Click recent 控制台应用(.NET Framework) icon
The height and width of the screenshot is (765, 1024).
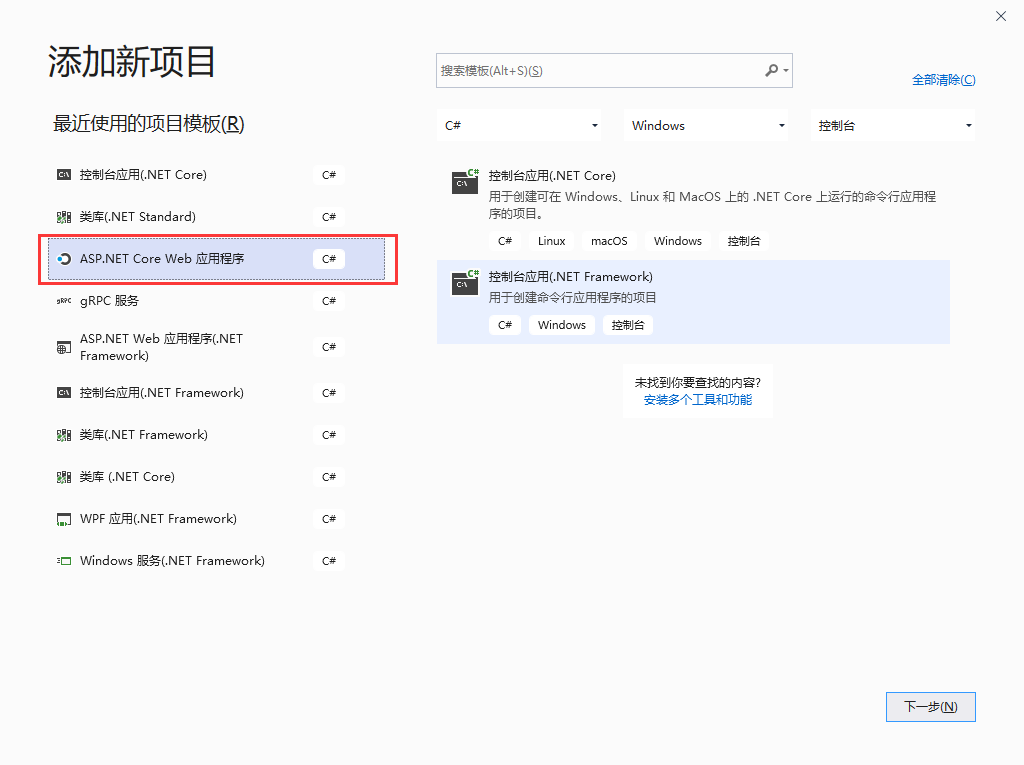pyautogui.click(x=63, y=393)
